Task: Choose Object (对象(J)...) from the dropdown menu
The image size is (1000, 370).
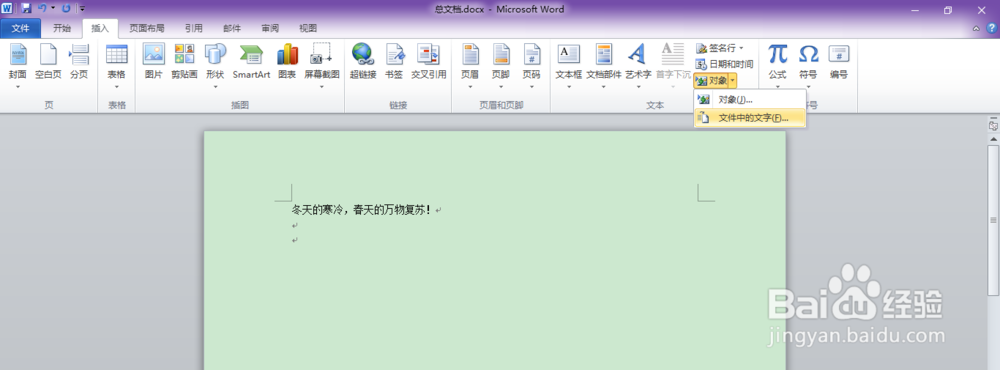Action: click(x=749, y=100)
